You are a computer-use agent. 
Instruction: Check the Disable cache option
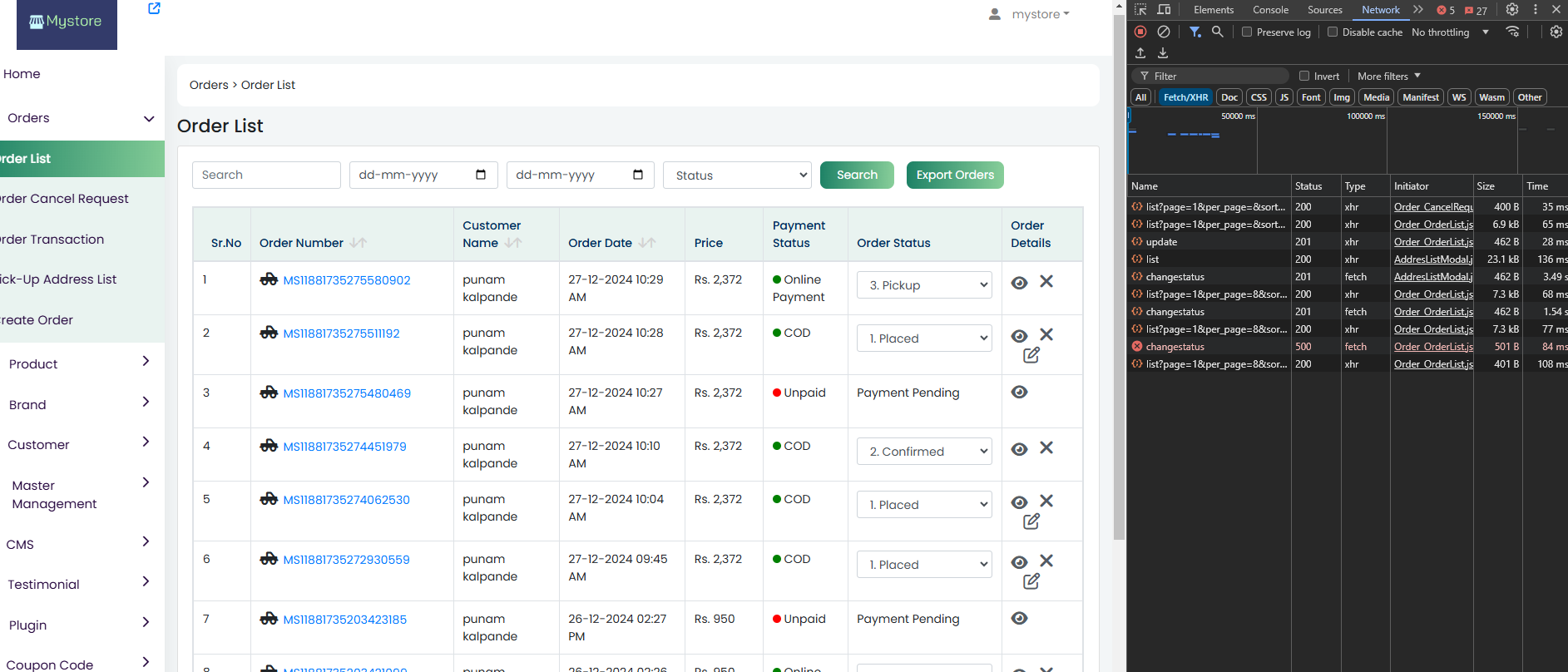tap(1333, 32)
